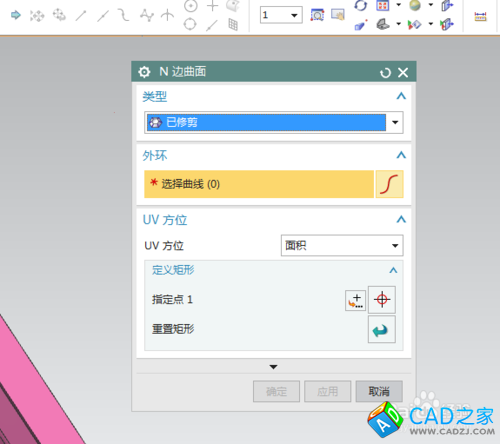Click the measure ruler icon in the toolbar
500x444 pixels.
[480, 16]
